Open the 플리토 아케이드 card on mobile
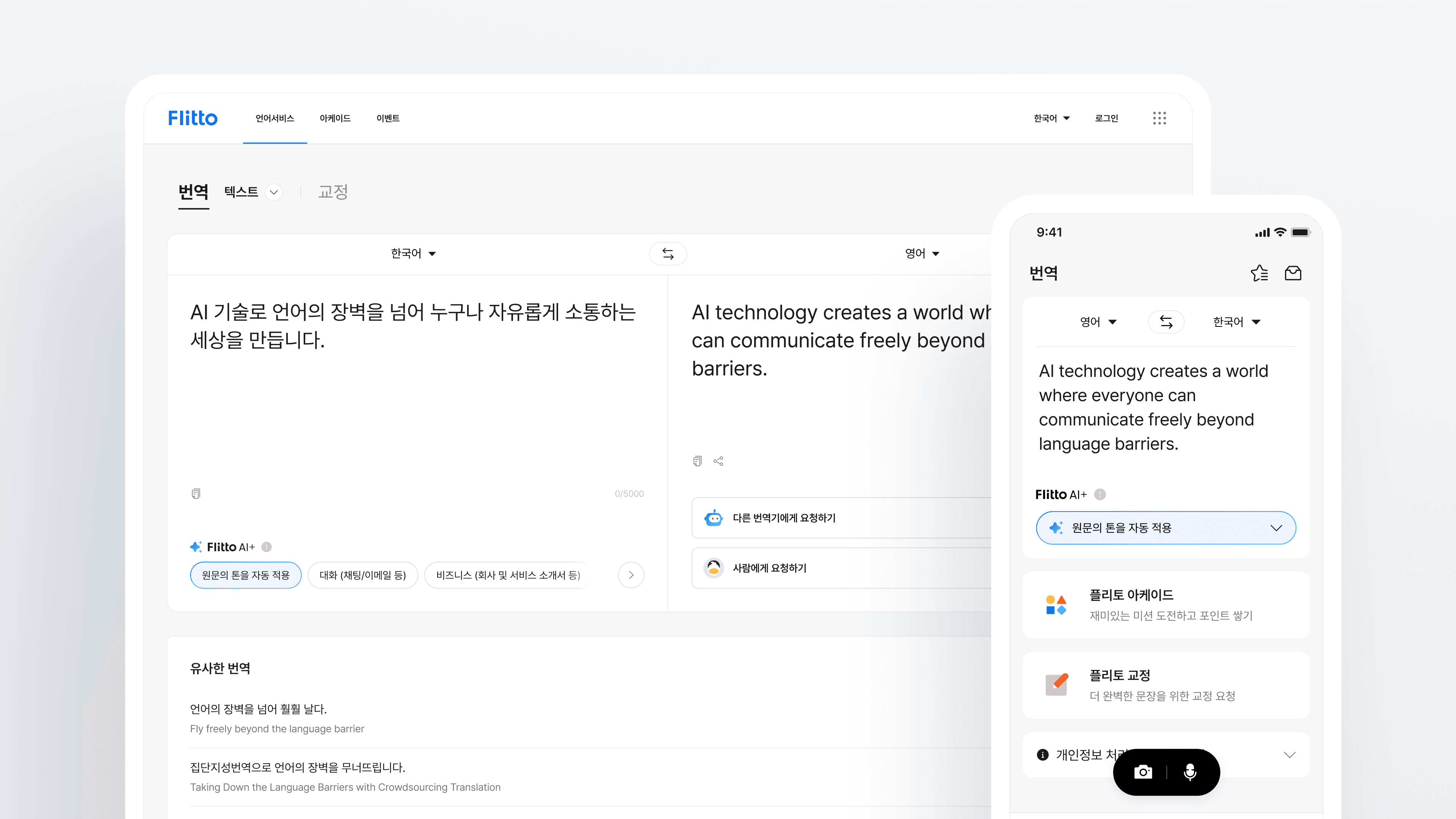Screen dimensions: 1456x819 (1166, 605)
